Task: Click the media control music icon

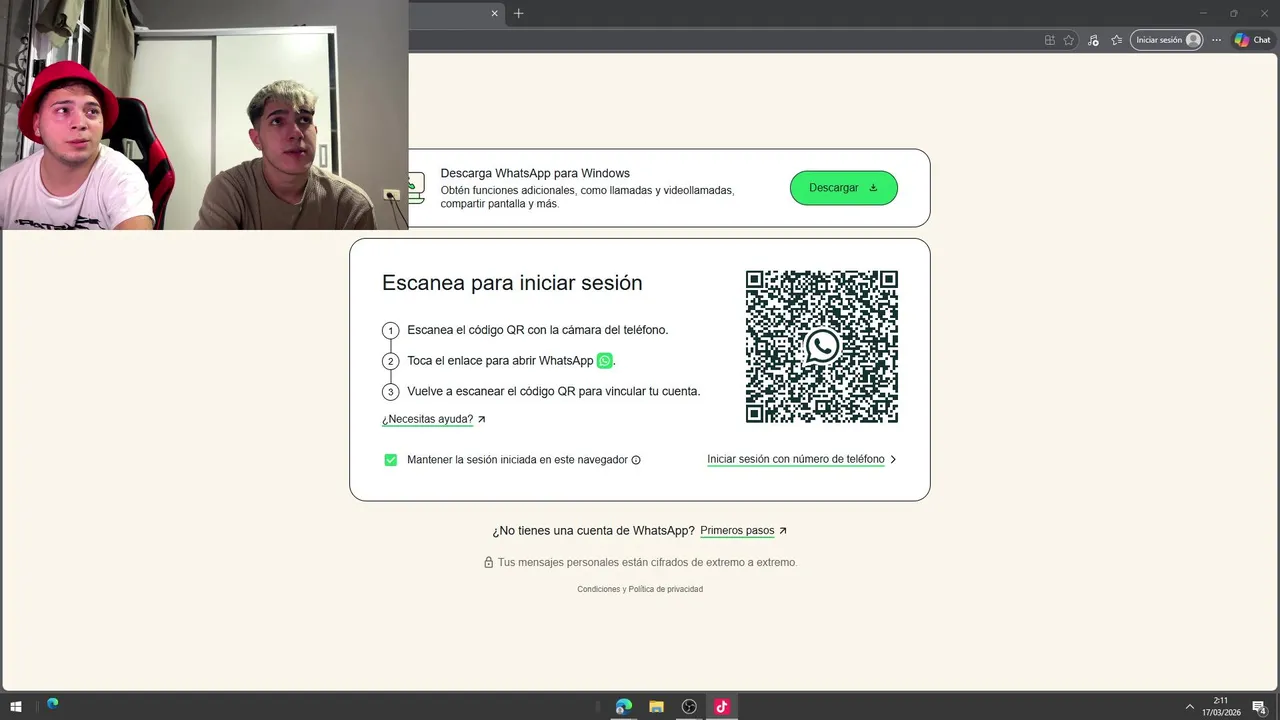Action: pos(1093,40)
